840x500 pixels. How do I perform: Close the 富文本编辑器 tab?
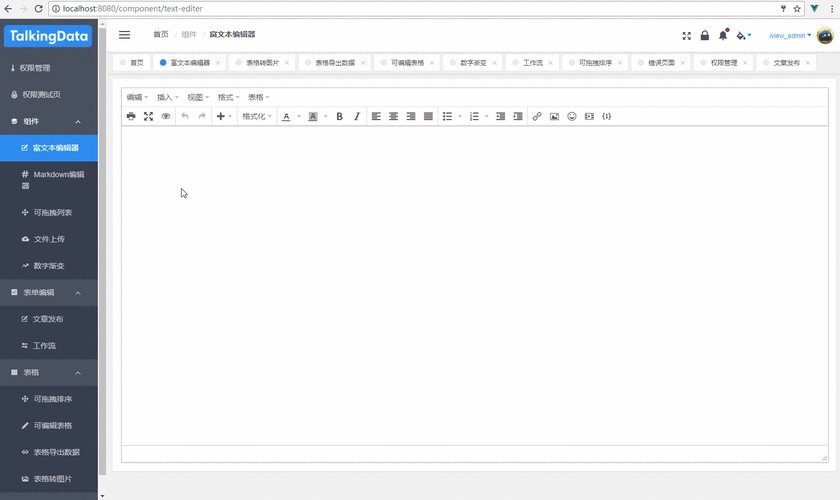pyautogui.click(x=218, y=63)
